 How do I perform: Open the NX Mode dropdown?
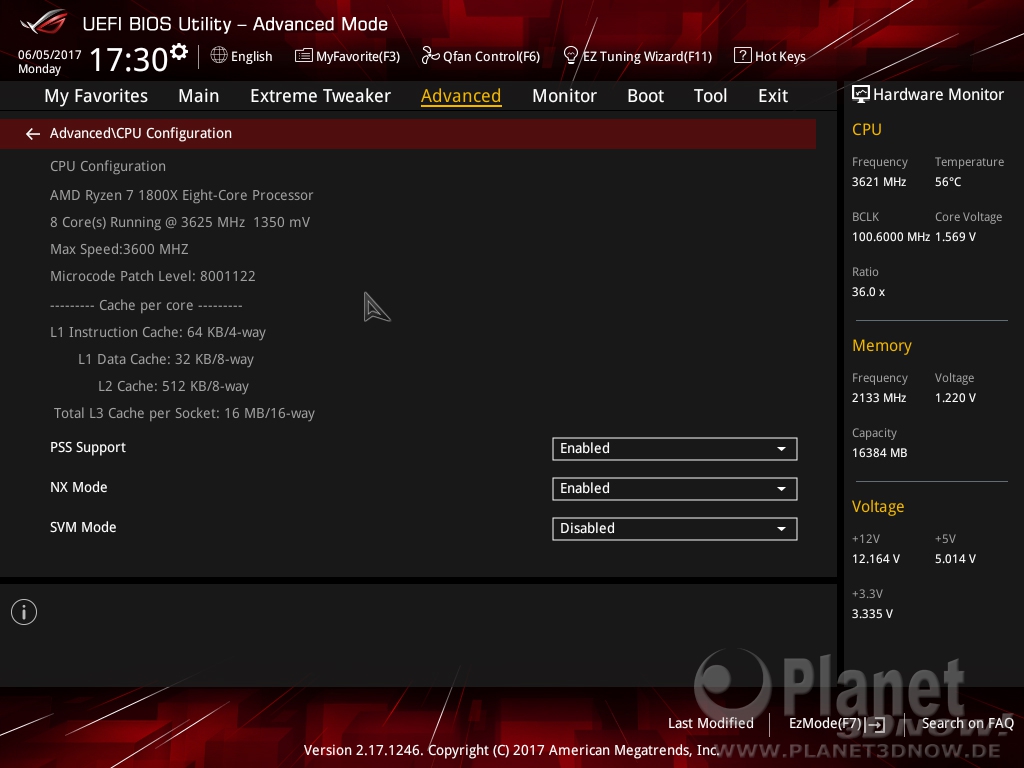675,488
